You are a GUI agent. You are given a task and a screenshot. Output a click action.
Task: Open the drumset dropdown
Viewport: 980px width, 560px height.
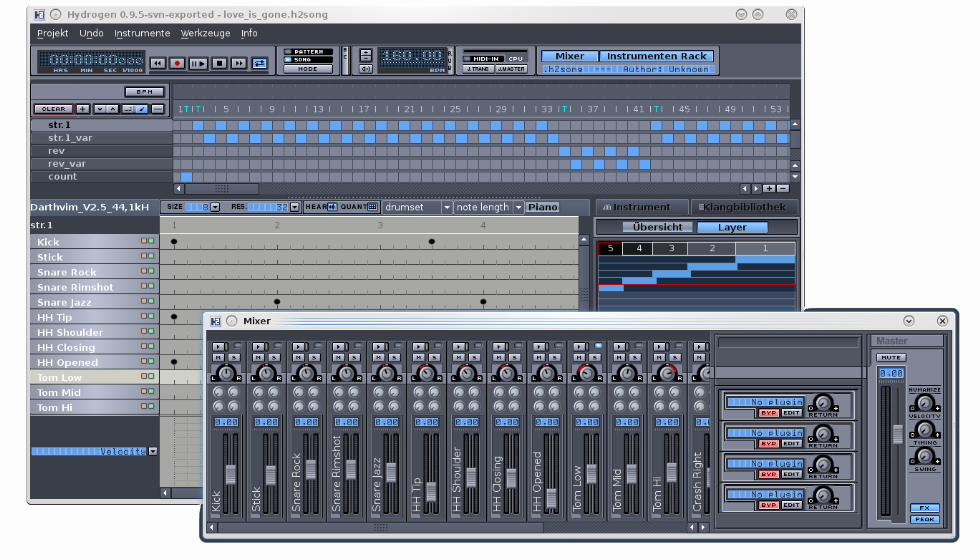click(418, 207)
